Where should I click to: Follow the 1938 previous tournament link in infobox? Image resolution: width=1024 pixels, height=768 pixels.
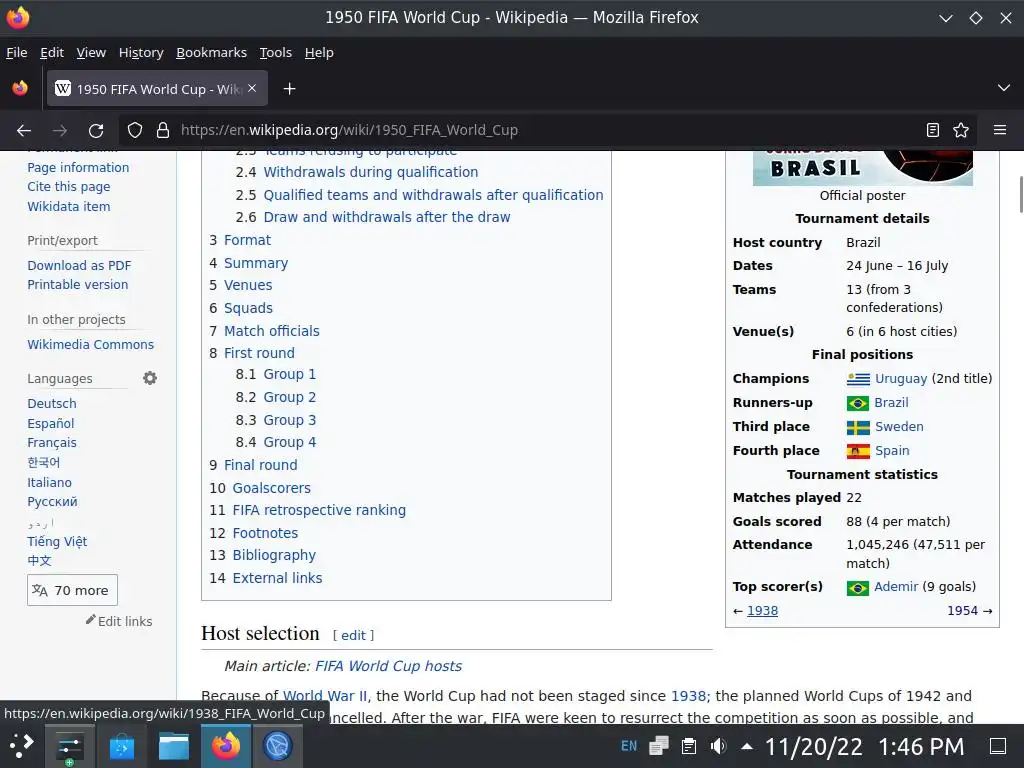(762, 611)
